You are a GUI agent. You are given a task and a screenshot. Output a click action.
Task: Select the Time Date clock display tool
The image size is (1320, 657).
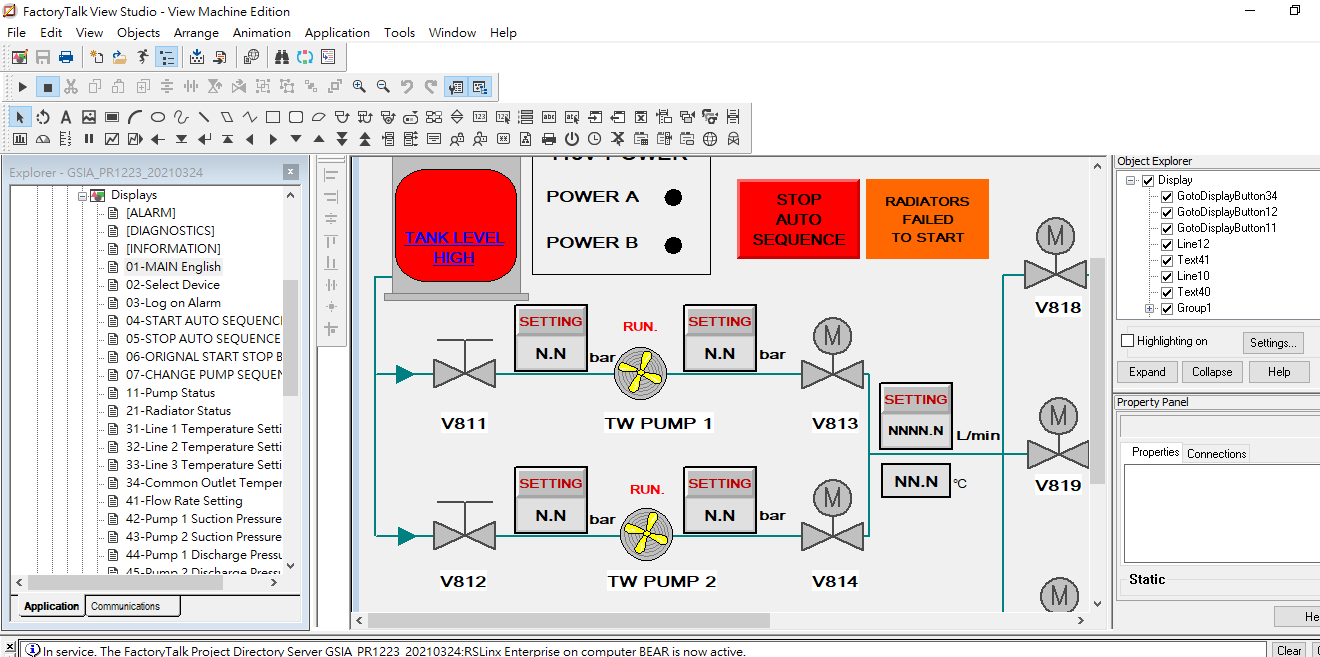[x=595, y=139]
